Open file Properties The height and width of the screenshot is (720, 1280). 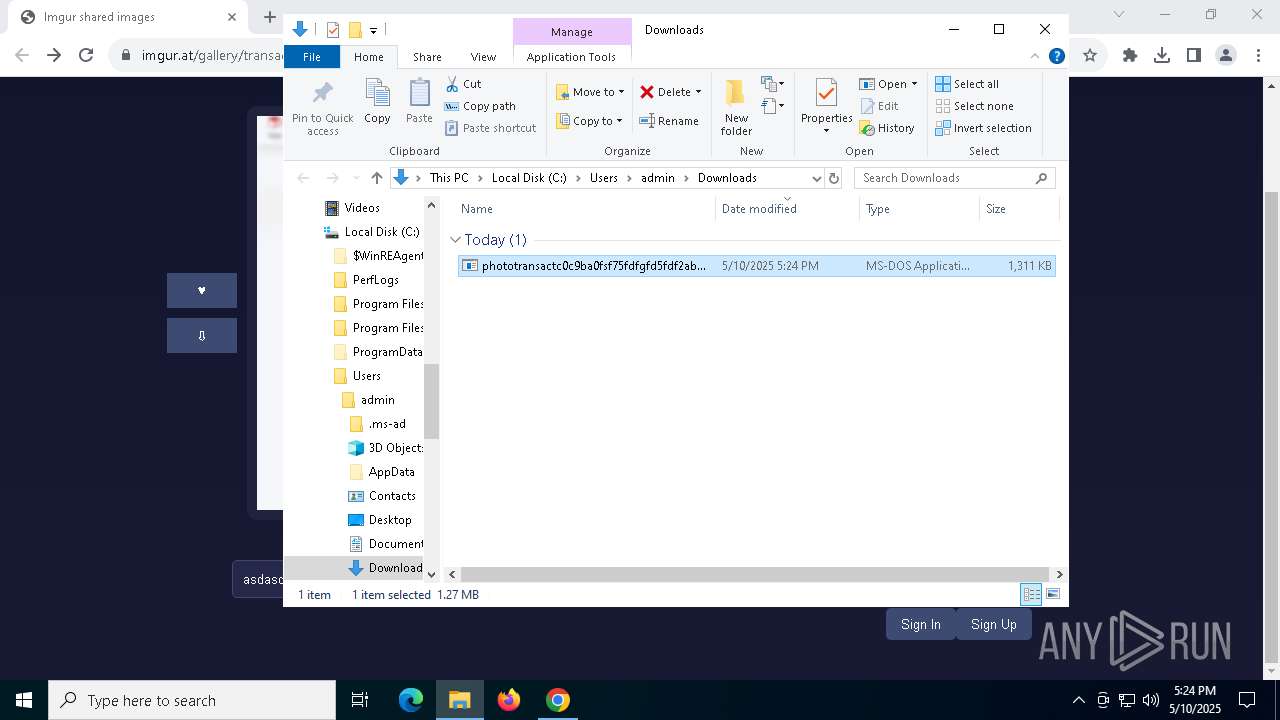[x=826, y=104]
